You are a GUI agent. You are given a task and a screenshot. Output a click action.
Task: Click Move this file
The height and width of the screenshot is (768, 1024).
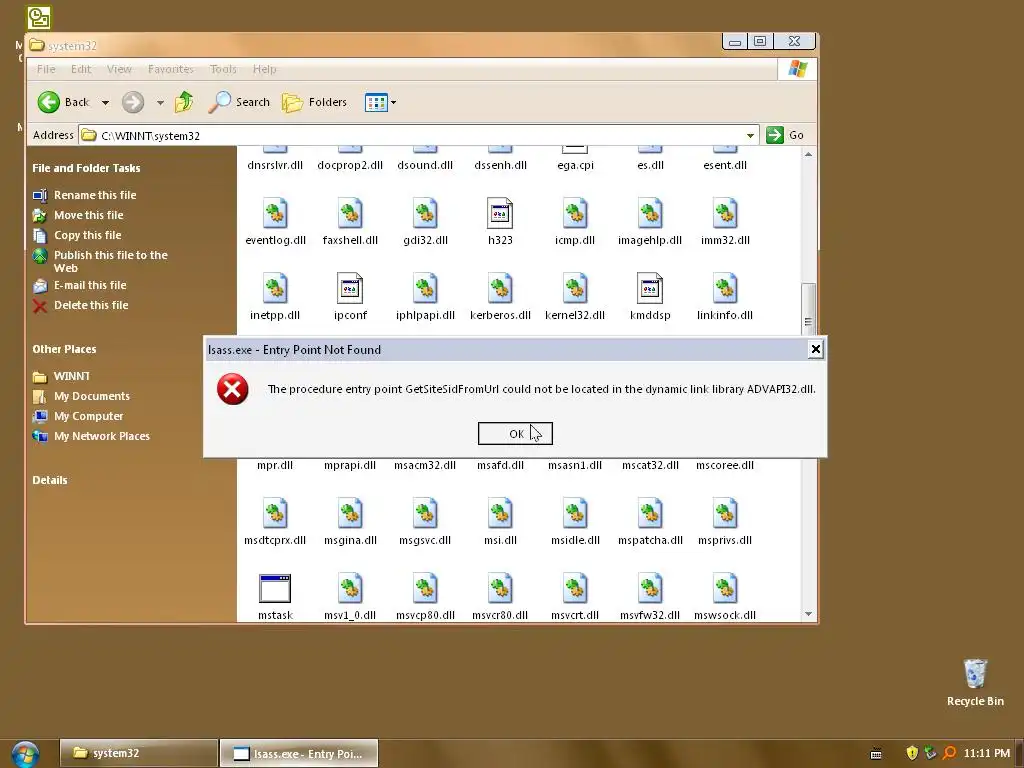tap(88, 215)
